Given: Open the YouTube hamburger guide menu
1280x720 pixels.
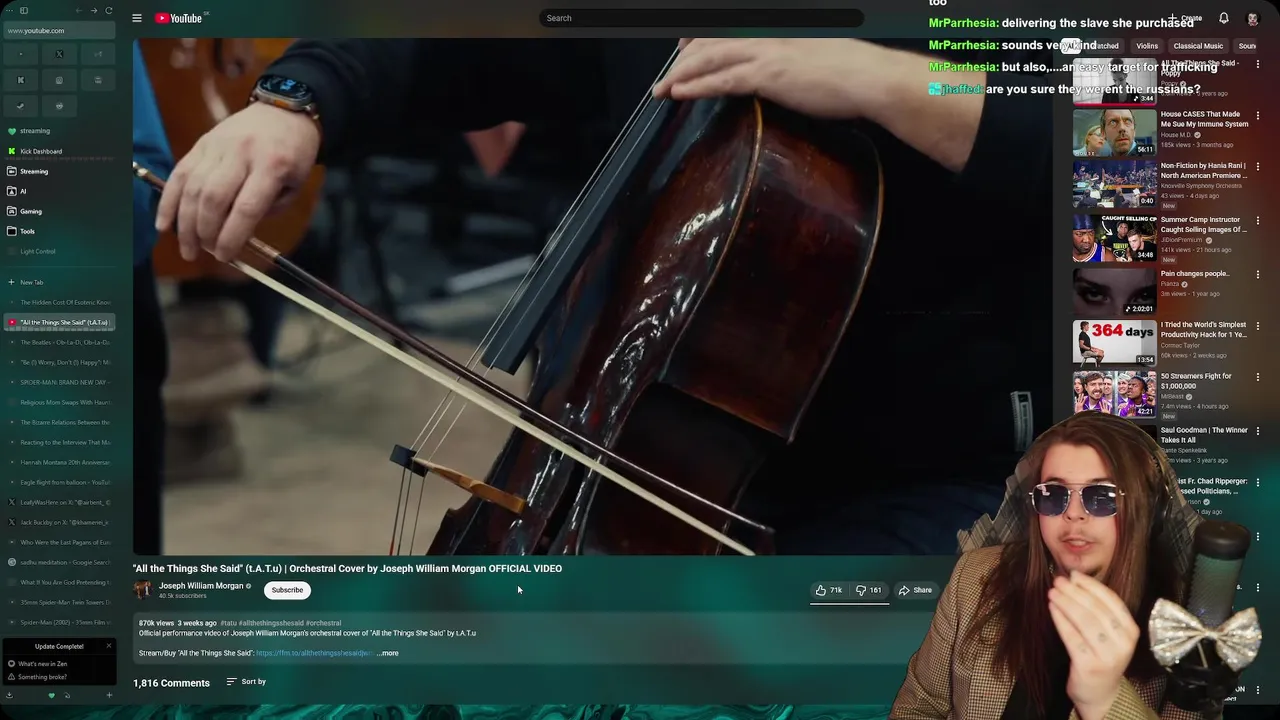Looking at the screenshot, I should (x=137, y=18).
